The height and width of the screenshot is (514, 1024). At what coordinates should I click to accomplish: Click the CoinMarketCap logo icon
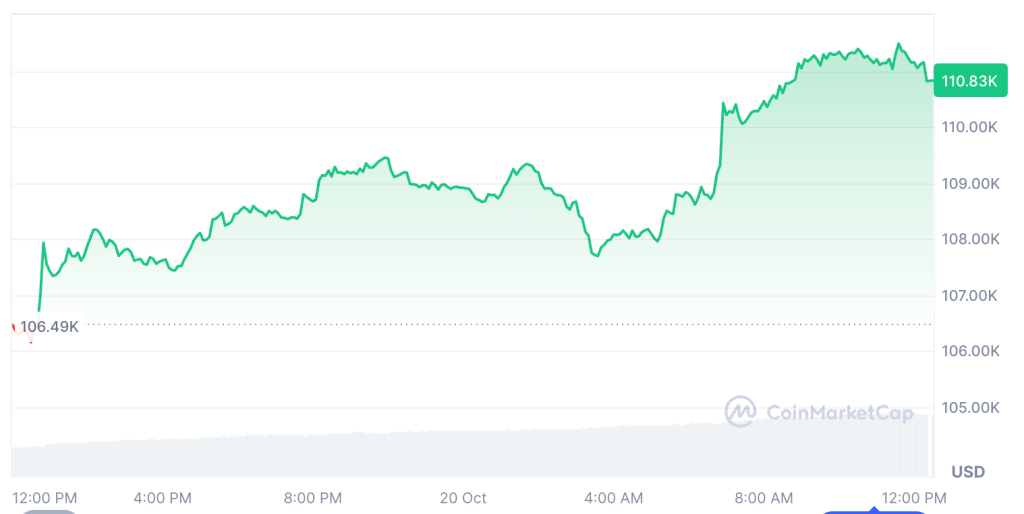coord(740,411)
